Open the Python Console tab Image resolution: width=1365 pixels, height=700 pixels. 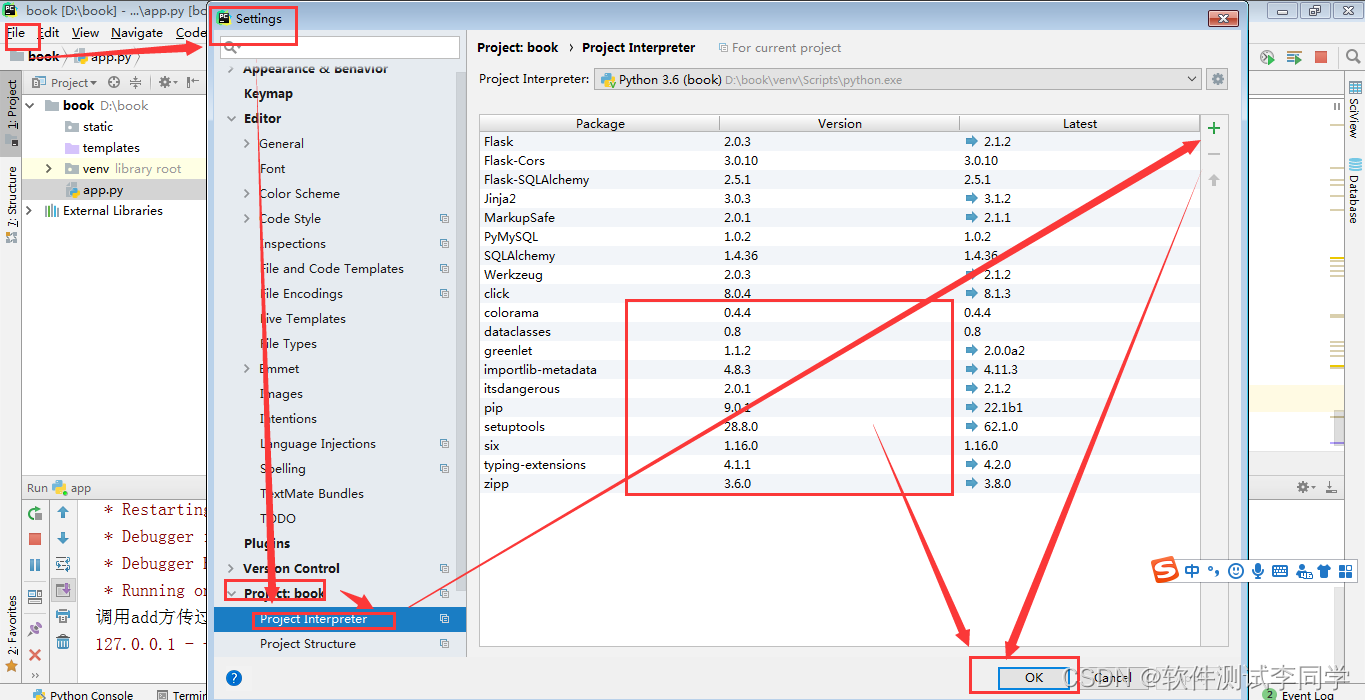83,694
